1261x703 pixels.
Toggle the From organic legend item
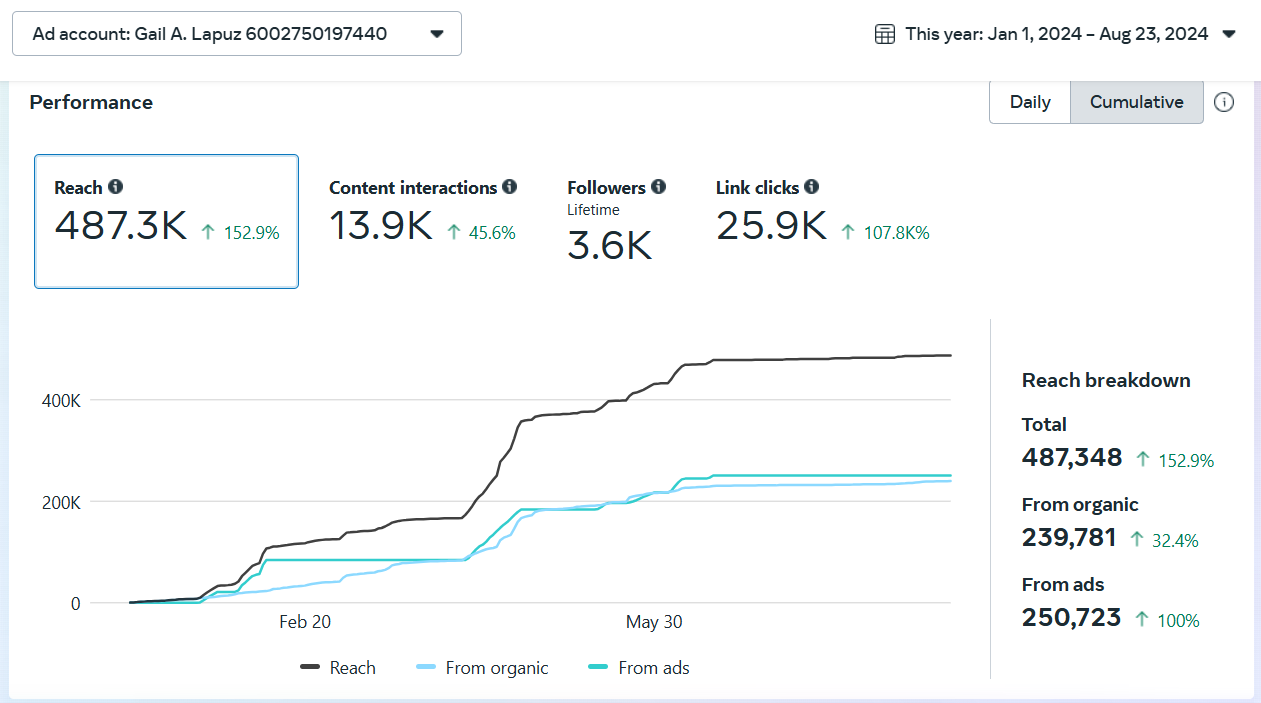pyautogui.click(x=482, y=668)
